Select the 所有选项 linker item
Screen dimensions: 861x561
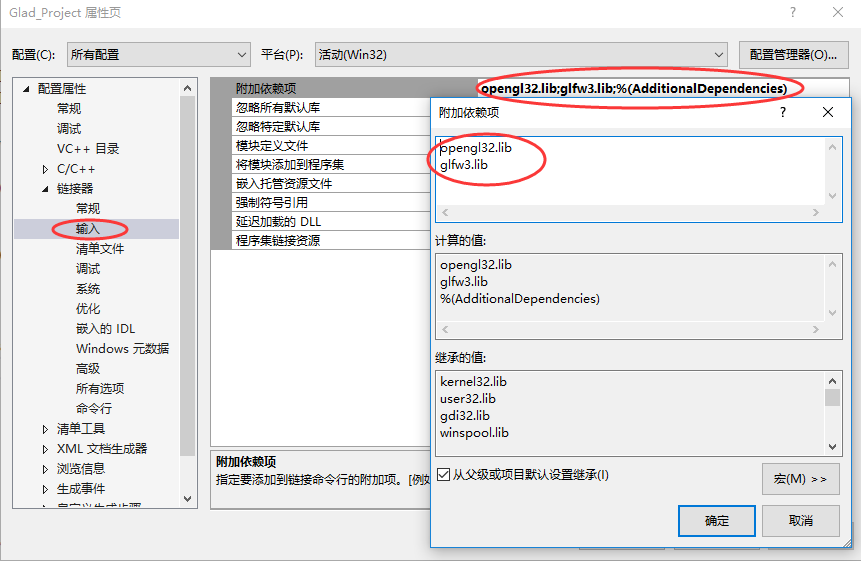point(100,389)
